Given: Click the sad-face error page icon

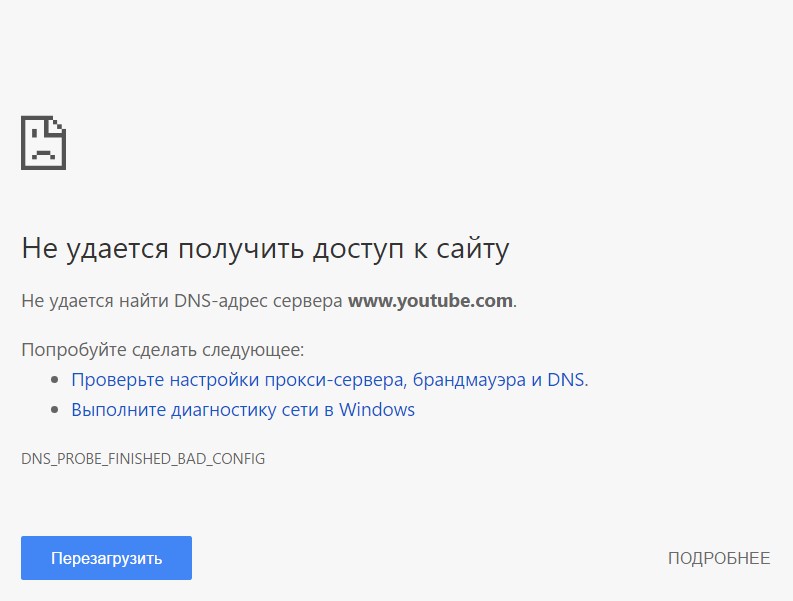Looking at the screenshot, I should (43, 143).
